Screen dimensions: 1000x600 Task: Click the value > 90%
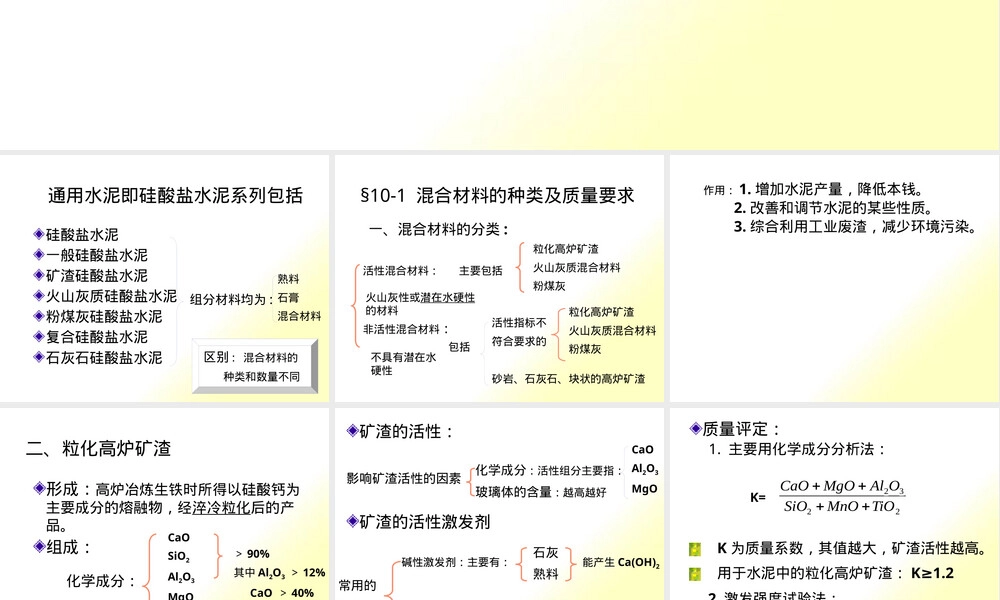pyautogui.click(x=253, y=553)
